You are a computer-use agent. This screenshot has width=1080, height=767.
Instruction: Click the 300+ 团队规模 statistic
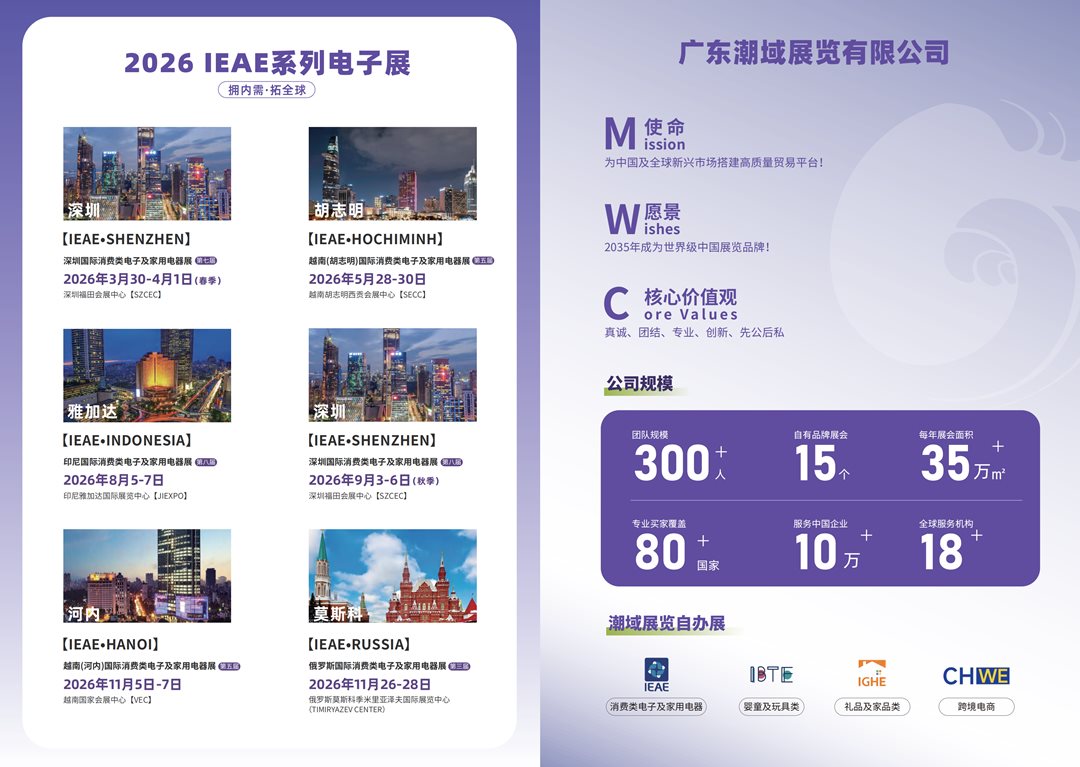680,456
